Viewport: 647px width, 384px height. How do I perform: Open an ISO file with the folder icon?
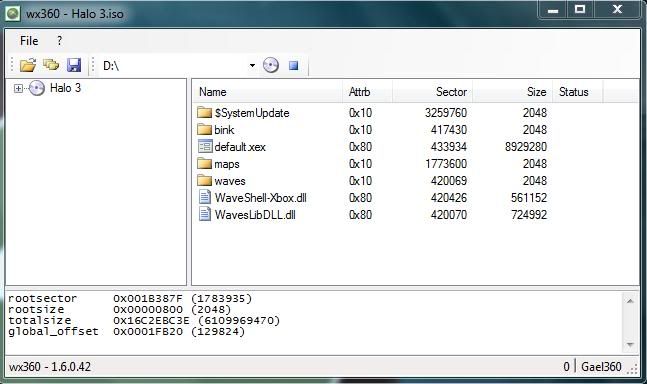(x=28, y=65)
